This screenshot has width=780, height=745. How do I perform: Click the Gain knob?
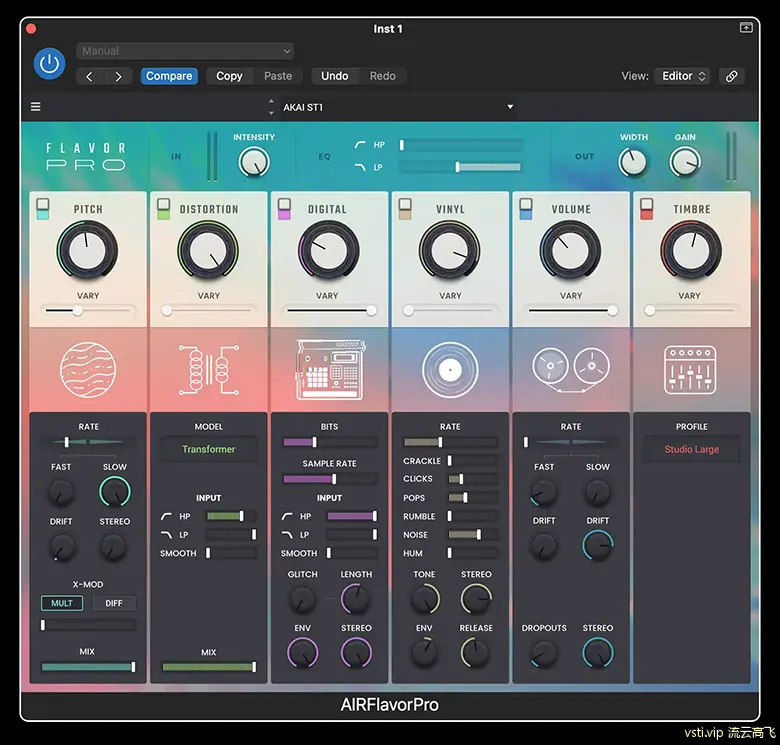pos(685,162)
